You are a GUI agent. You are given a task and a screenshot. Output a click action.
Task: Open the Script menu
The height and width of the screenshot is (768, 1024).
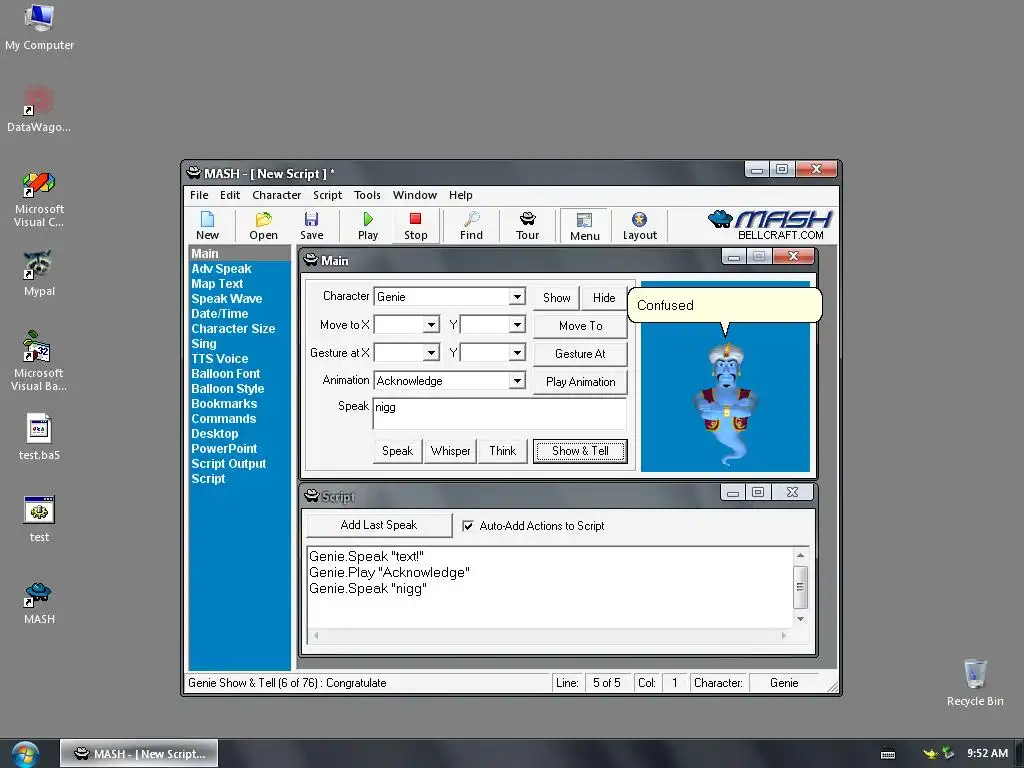tap(327, 195)
